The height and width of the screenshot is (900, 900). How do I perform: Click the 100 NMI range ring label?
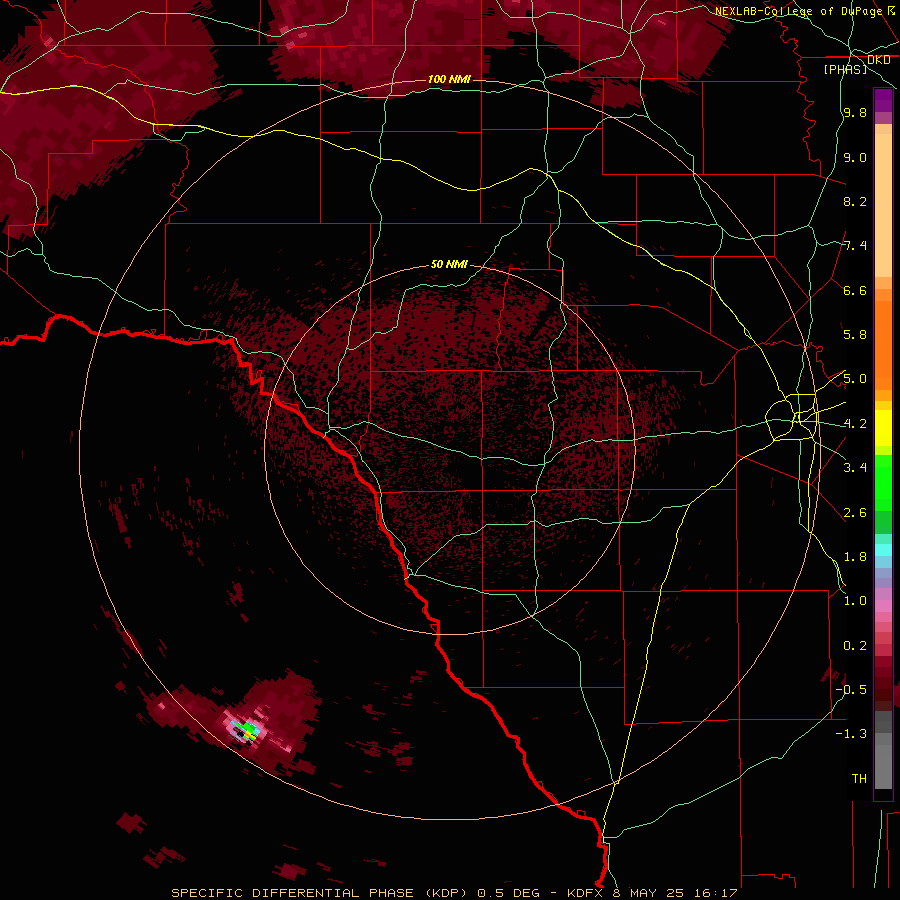tap(449, 79)
